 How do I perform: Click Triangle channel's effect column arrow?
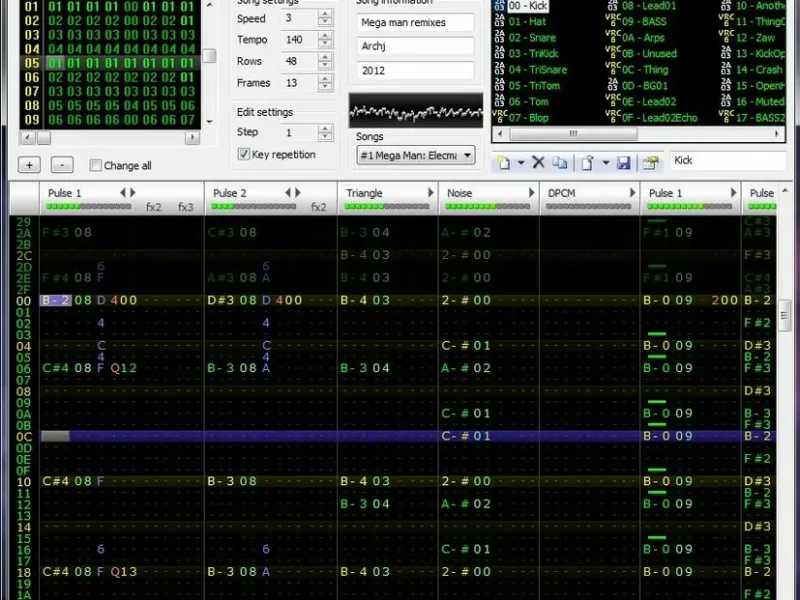(x=430, y=192)
